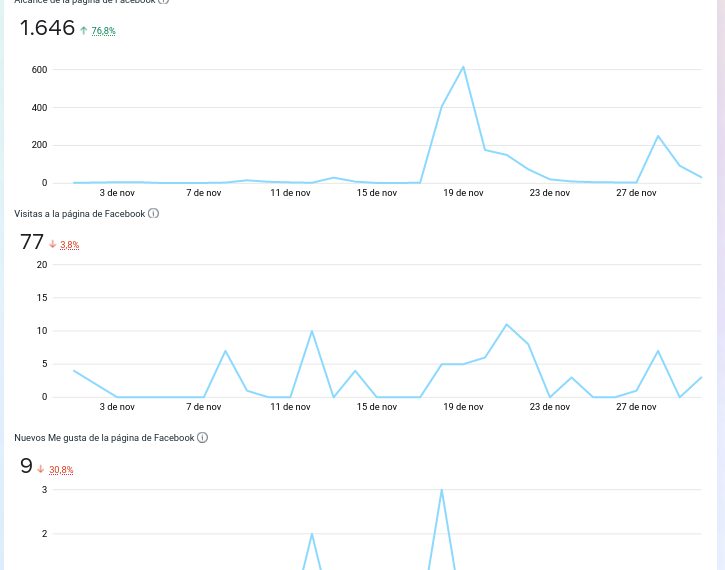Viewport: 725px width, 570px height.
Task: Select the reach total 1.646
Action: click(x=47, y=28)
